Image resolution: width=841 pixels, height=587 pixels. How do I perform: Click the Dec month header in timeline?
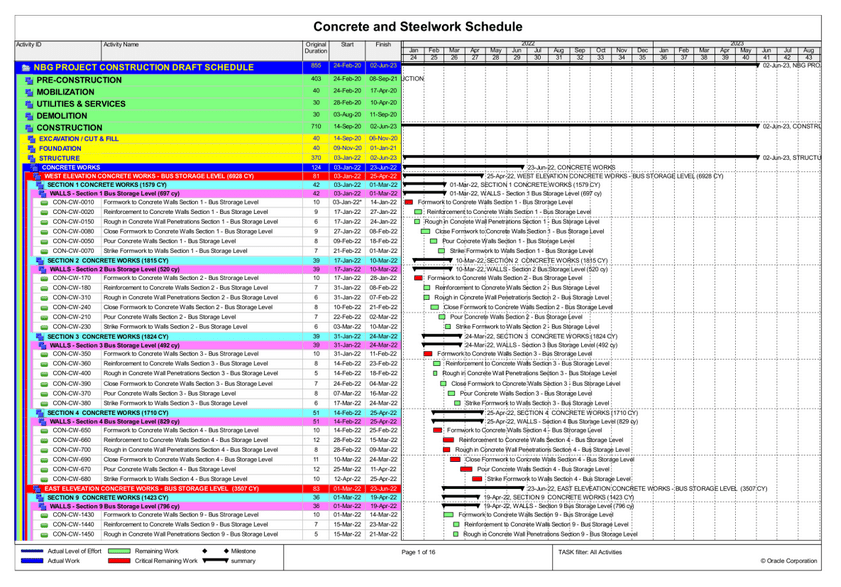point(643,50)
